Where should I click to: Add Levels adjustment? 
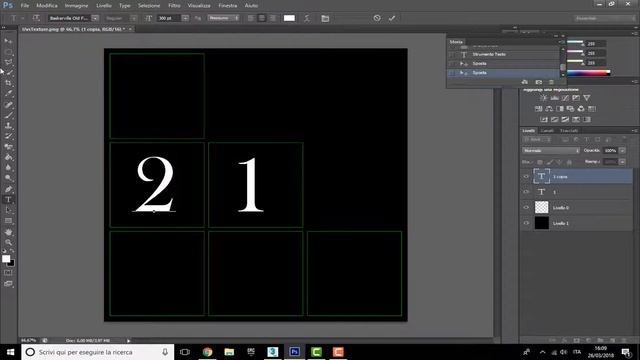coord(554,98)
